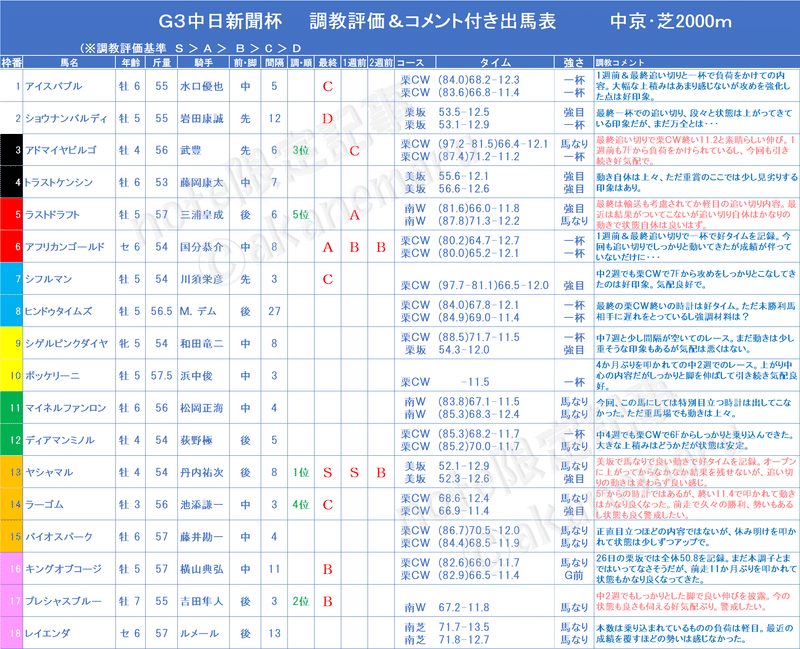Screen dimensions: 800x649
Task: Click the yellow frame number 10 cell
Action: pyautogui.click(x=12, y=375)
